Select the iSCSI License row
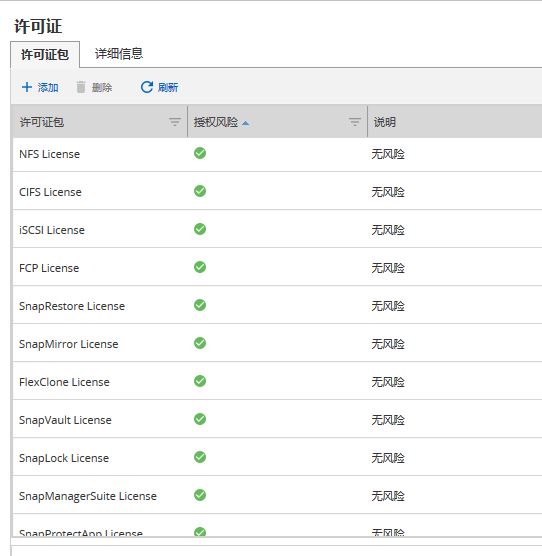This screenshot has width=542, height=556. (x=277, y=229)
